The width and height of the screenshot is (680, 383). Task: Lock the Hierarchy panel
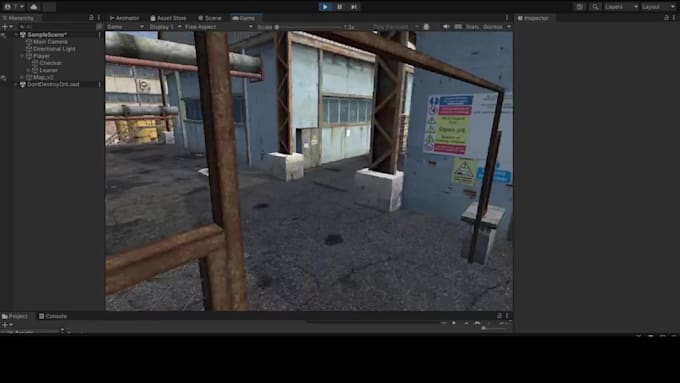91,18
